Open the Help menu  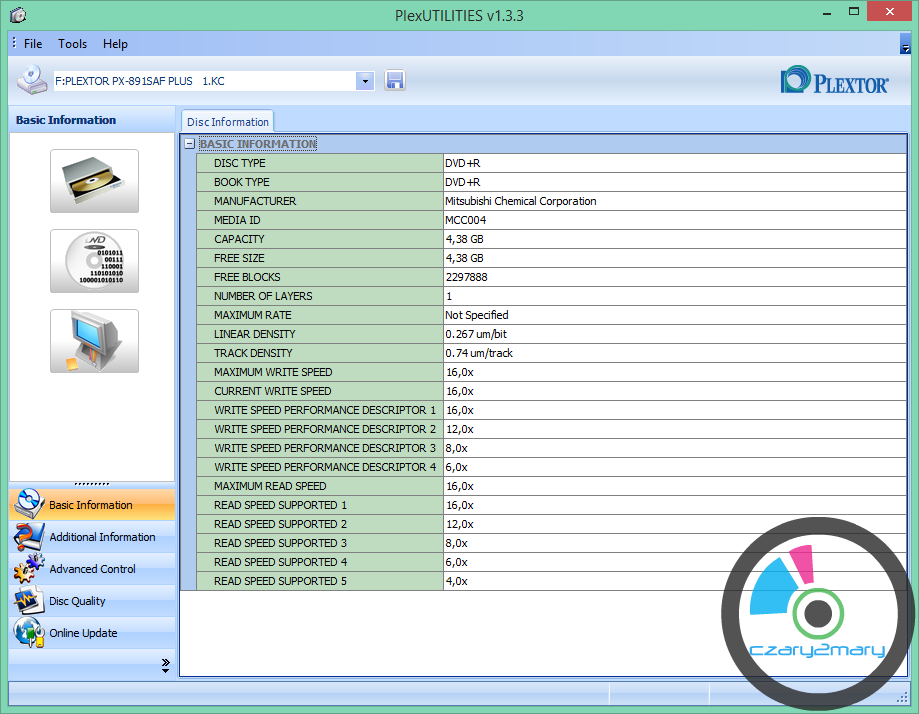(115, 44)
